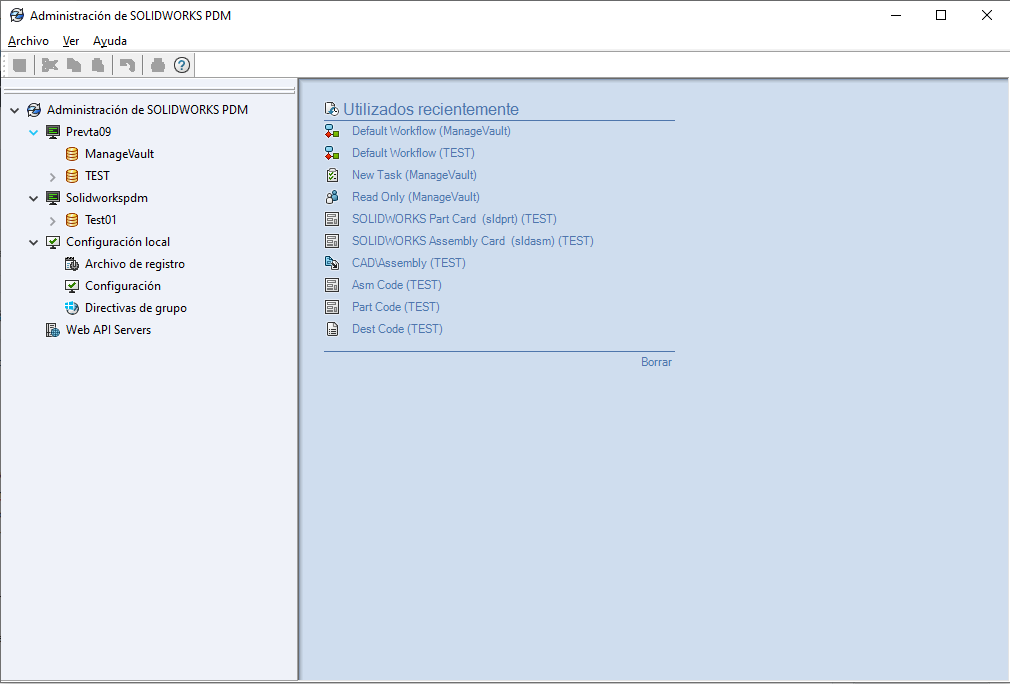
Task: Expand the TEST vault node
Action: 53,176
